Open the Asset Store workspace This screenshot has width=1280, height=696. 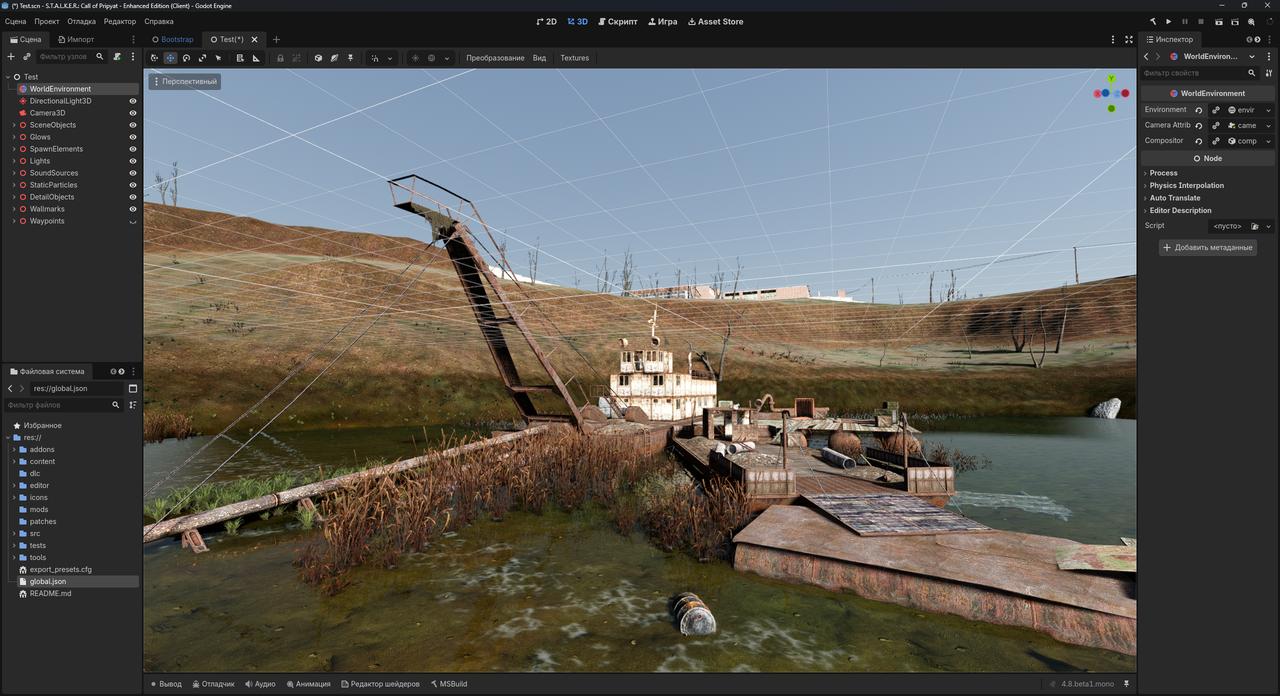[x=716, y=21]
